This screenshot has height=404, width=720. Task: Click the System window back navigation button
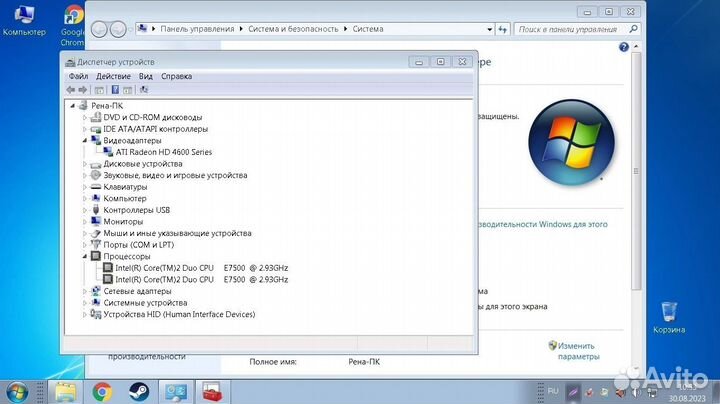click(x=99, y=29)
